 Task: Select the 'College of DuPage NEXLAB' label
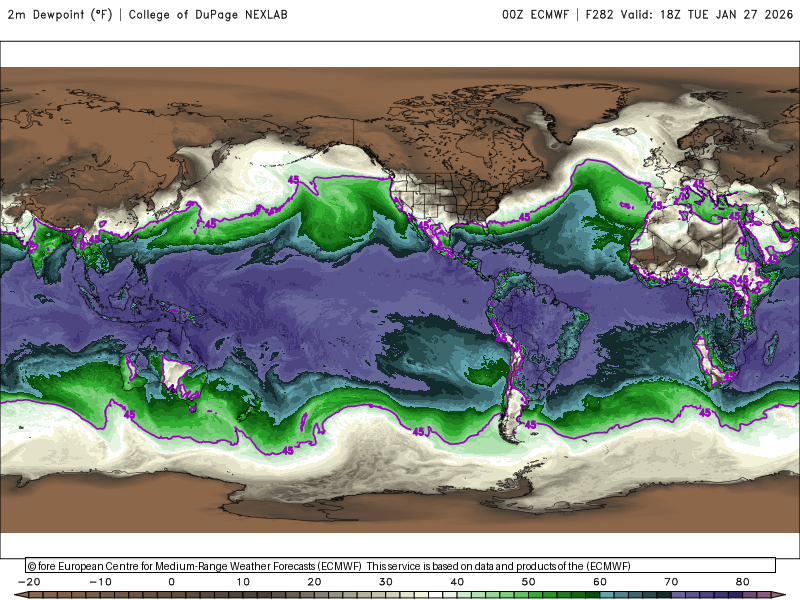point(208,15)
